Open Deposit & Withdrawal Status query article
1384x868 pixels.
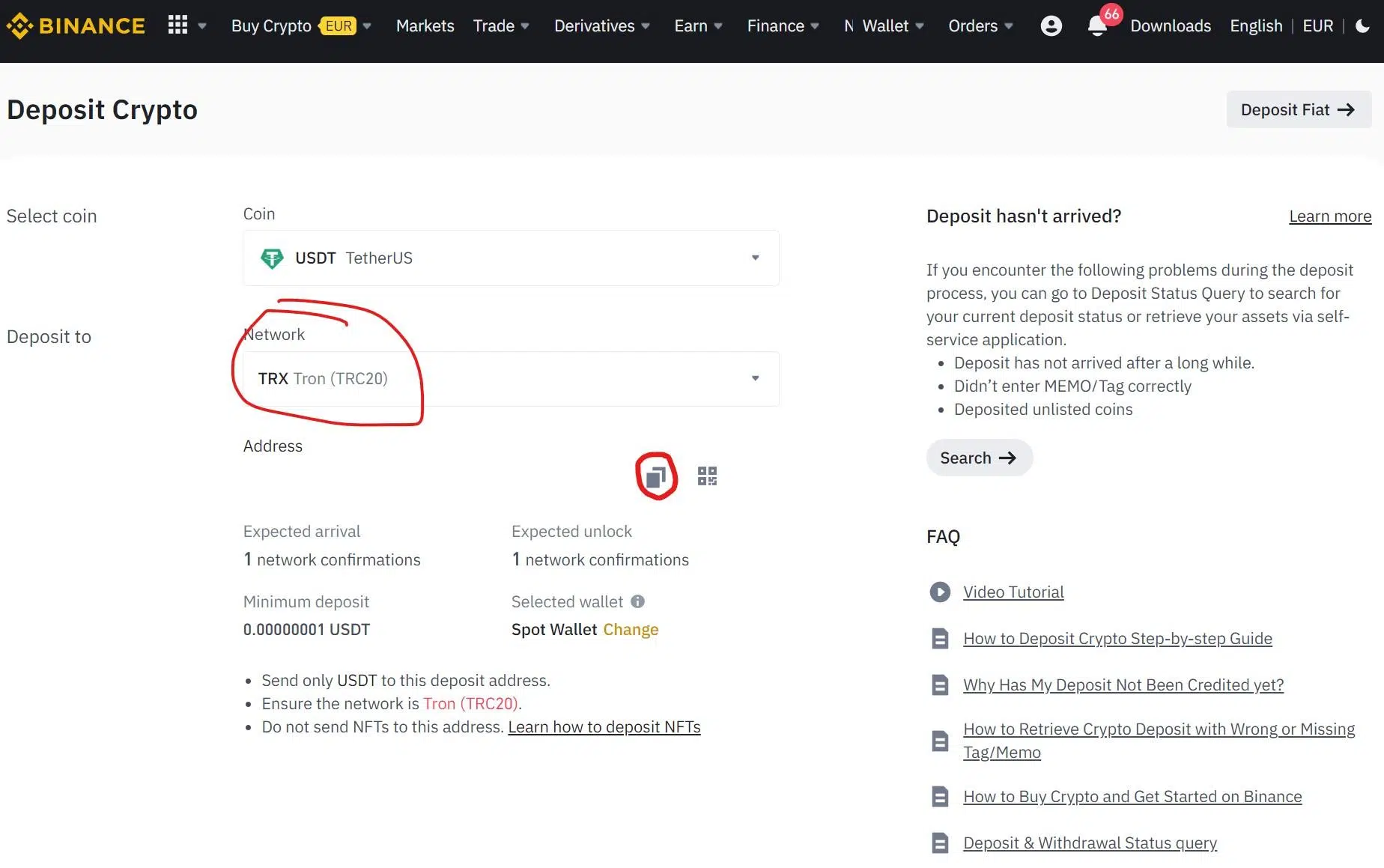coord(1090,843)
